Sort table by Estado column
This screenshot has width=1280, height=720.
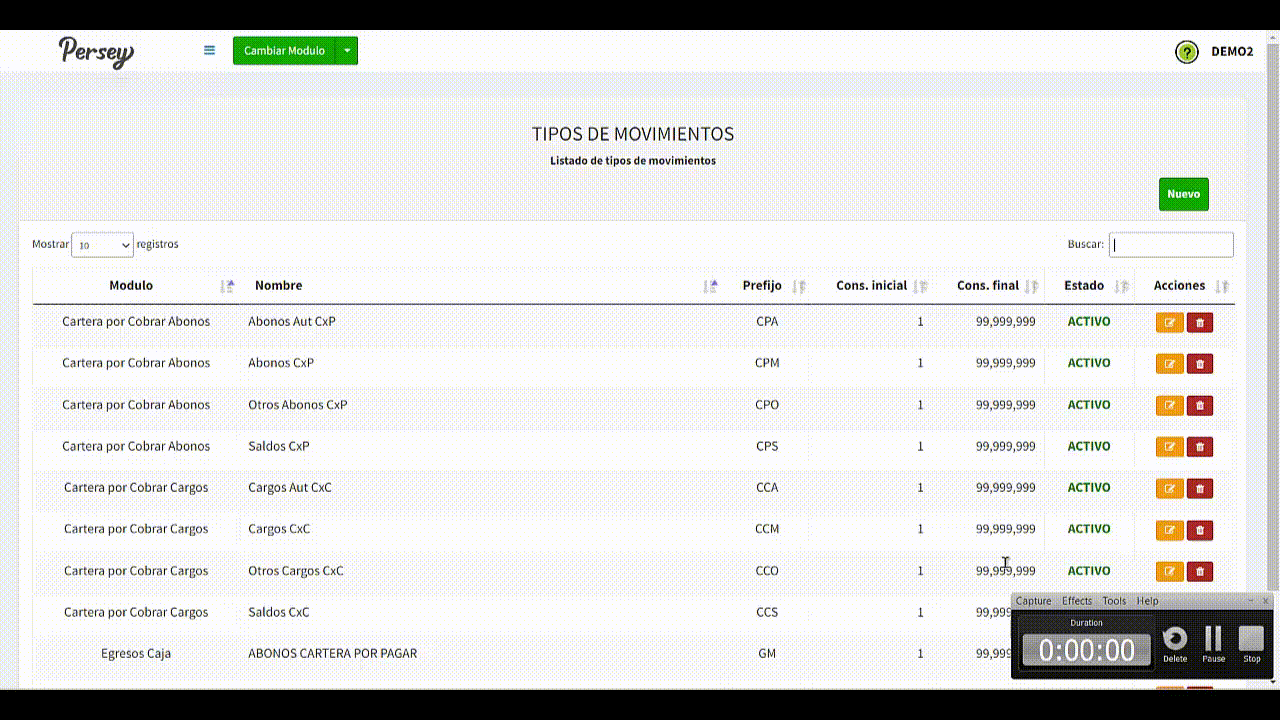(1084, 286)
